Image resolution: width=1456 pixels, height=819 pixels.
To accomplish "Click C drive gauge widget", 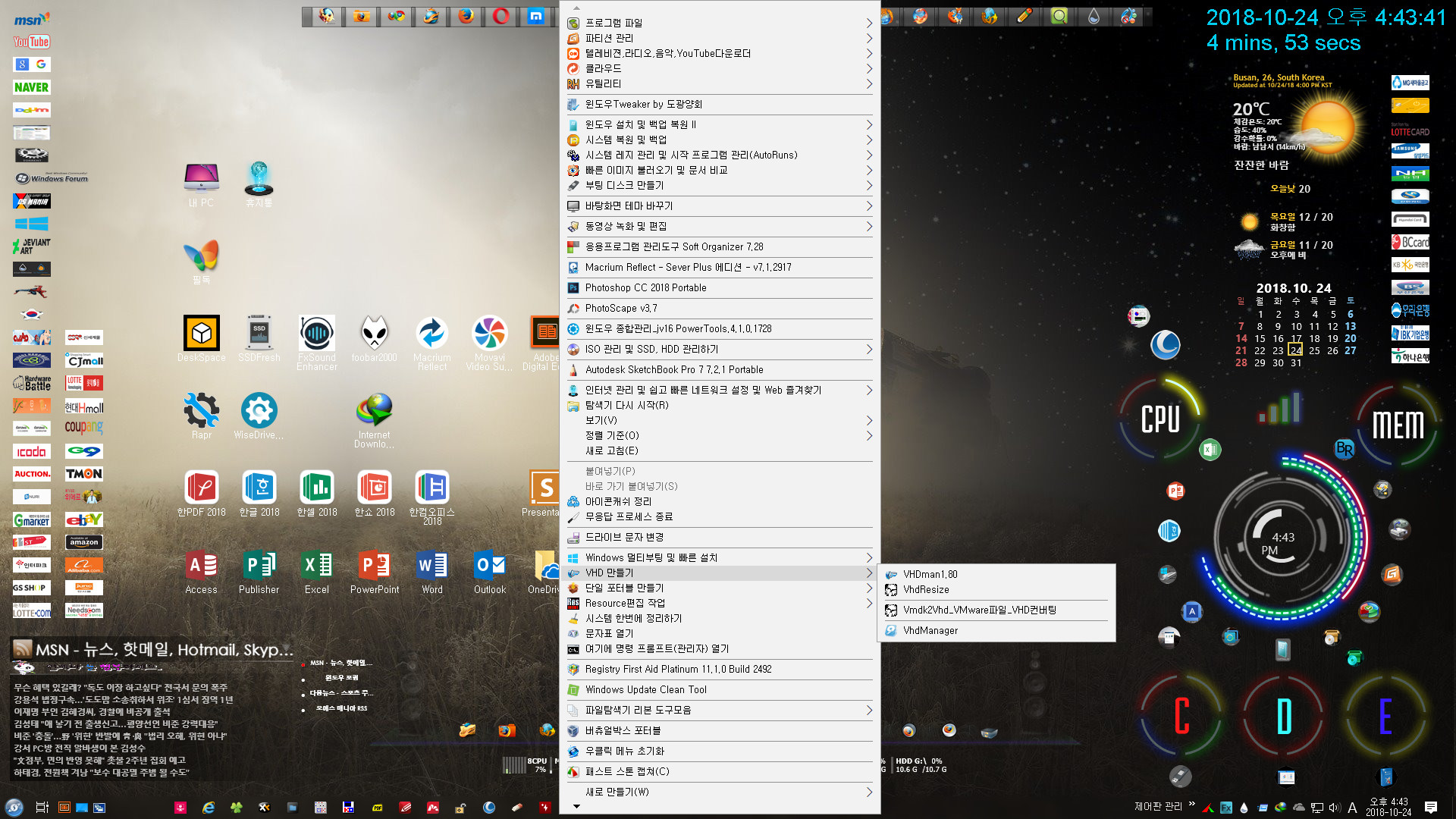I will [x=1181, y=715].
